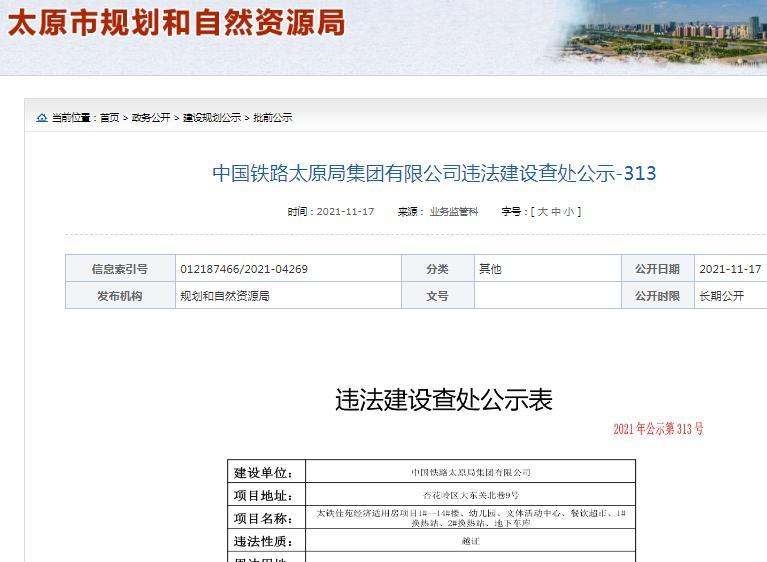
Task: Click the 公开日期 header cell
Action: (658, 269)
